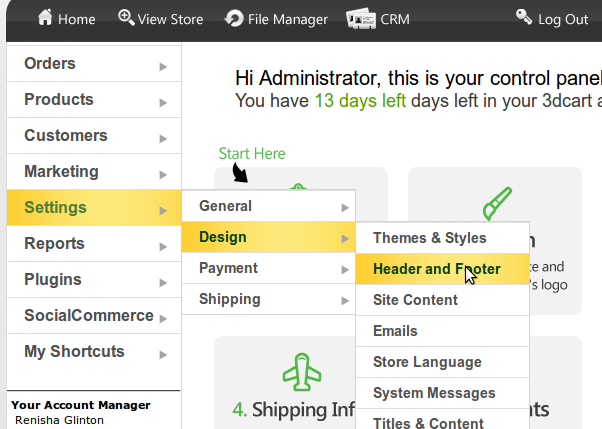This screenshot has height=429, width=602.
Task: Open Payment settings submenu
Action: (228, 268)
